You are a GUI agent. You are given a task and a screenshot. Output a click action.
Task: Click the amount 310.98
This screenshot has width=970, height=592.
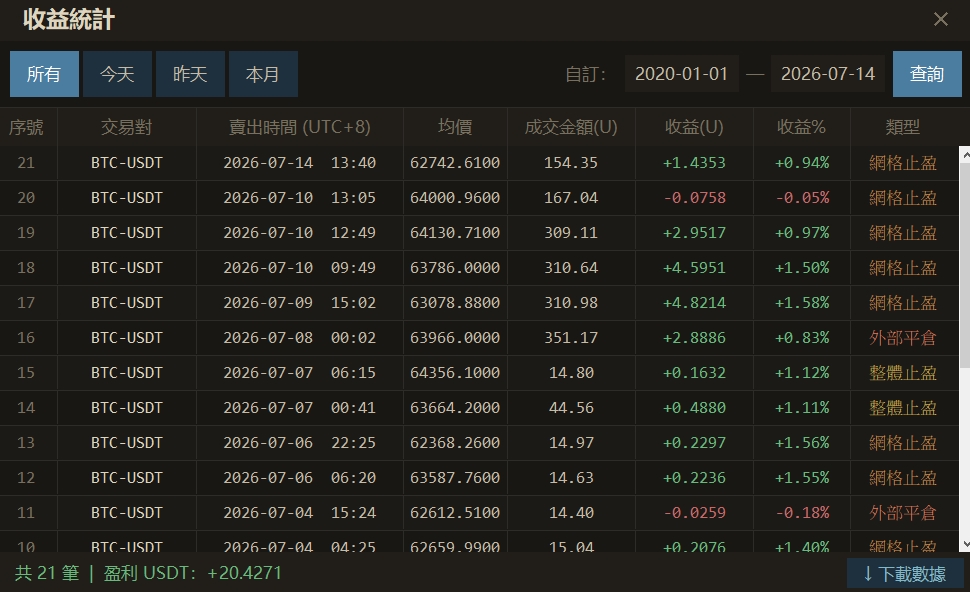click(571, 302)
